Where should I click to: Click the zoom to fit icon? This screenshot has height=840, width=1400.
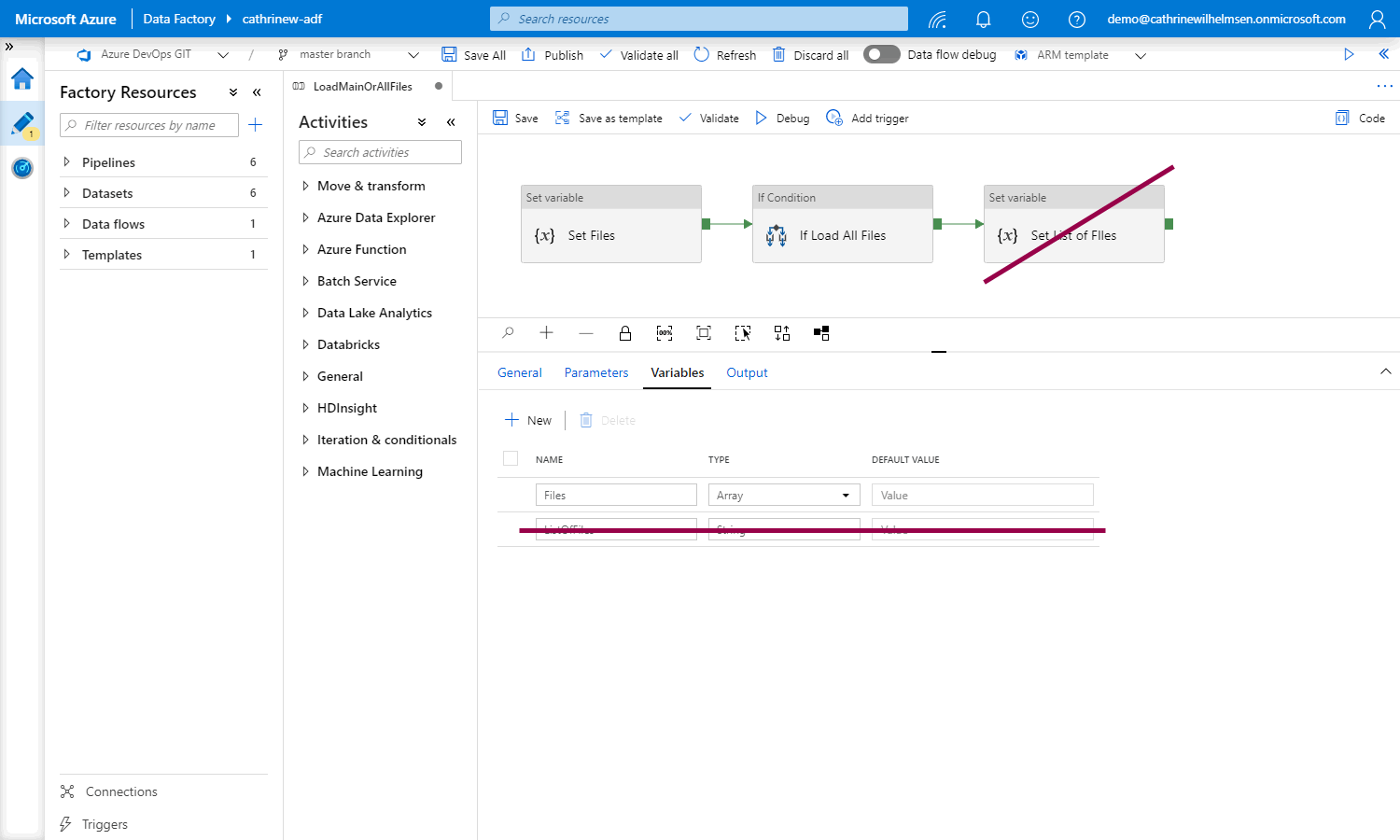pos(704,333)
